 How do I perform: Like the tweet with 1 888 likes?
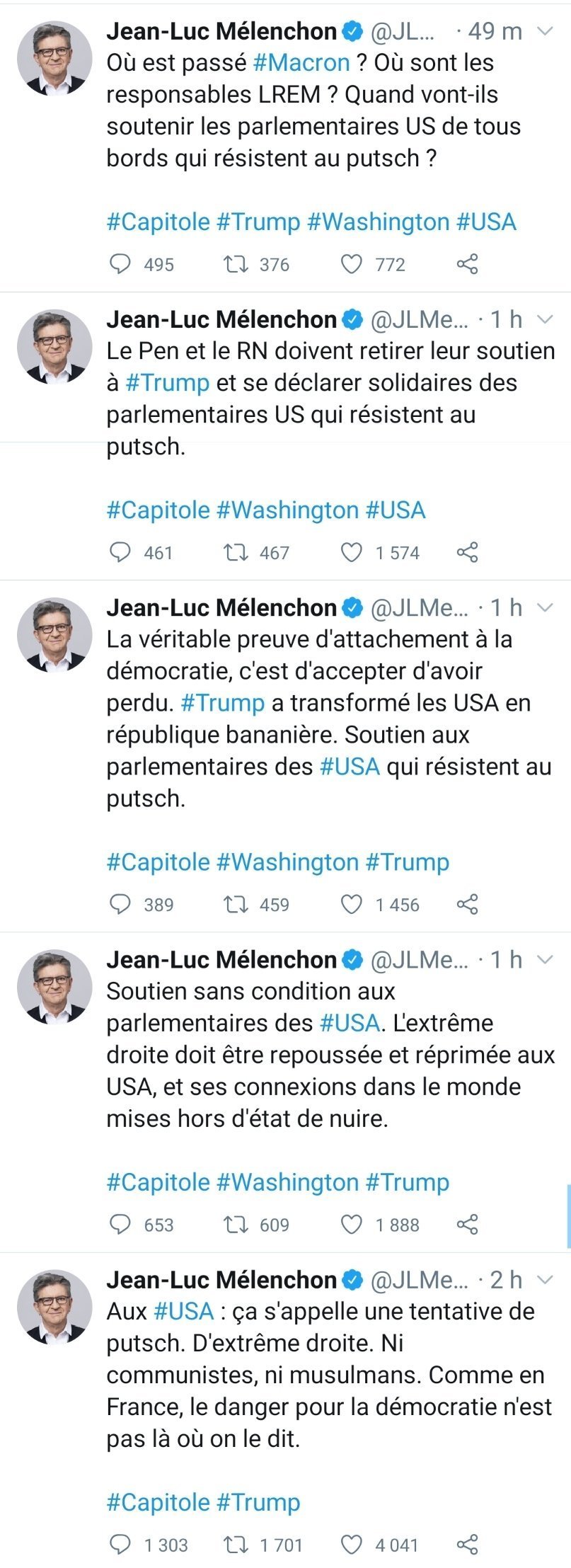click(x=352, y=1224)
